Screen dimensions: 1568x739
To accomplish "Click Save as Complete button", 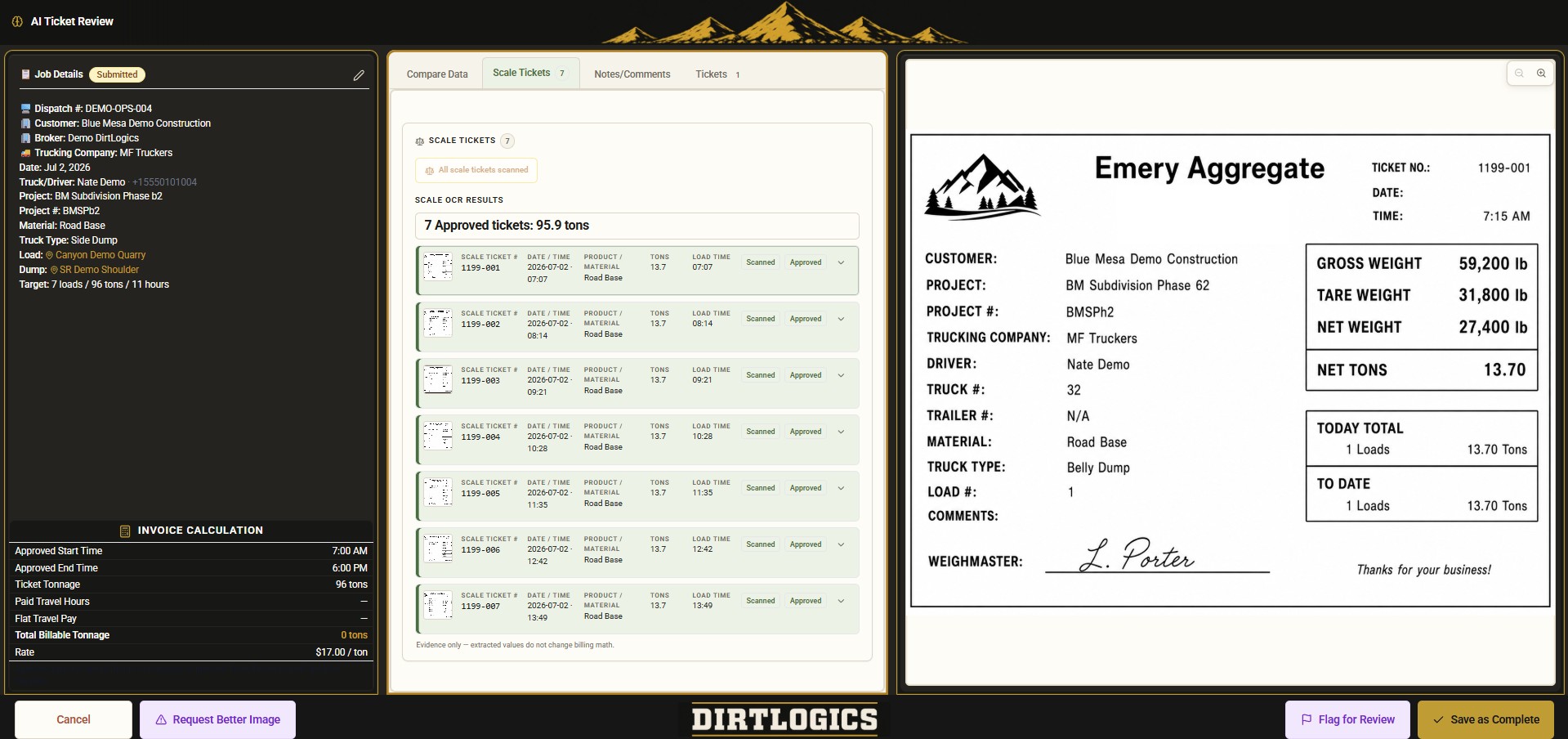I will click(1485, 719).
